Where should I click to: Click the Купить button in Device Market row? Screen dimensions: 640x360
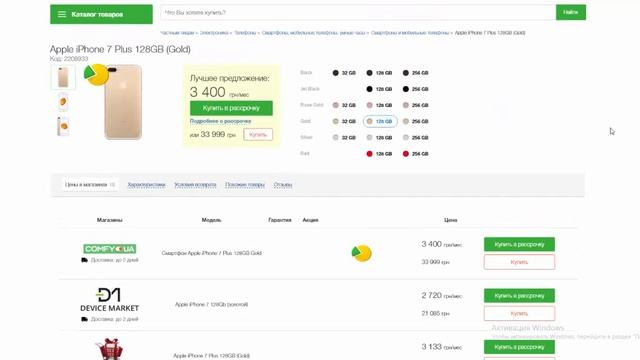519,313
